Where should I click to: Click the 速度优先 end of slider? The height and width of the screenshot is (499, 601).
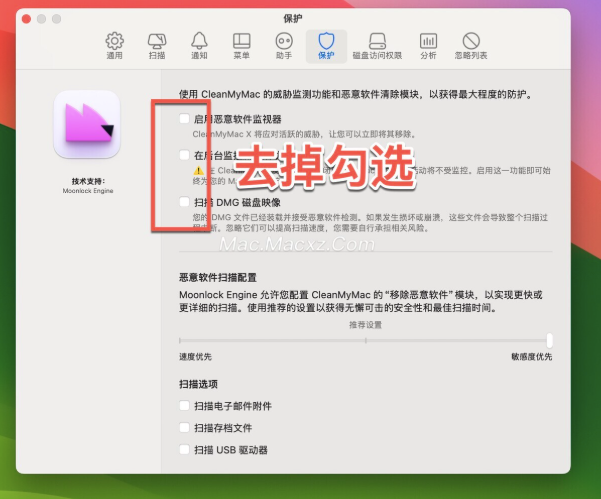[180, 340]
